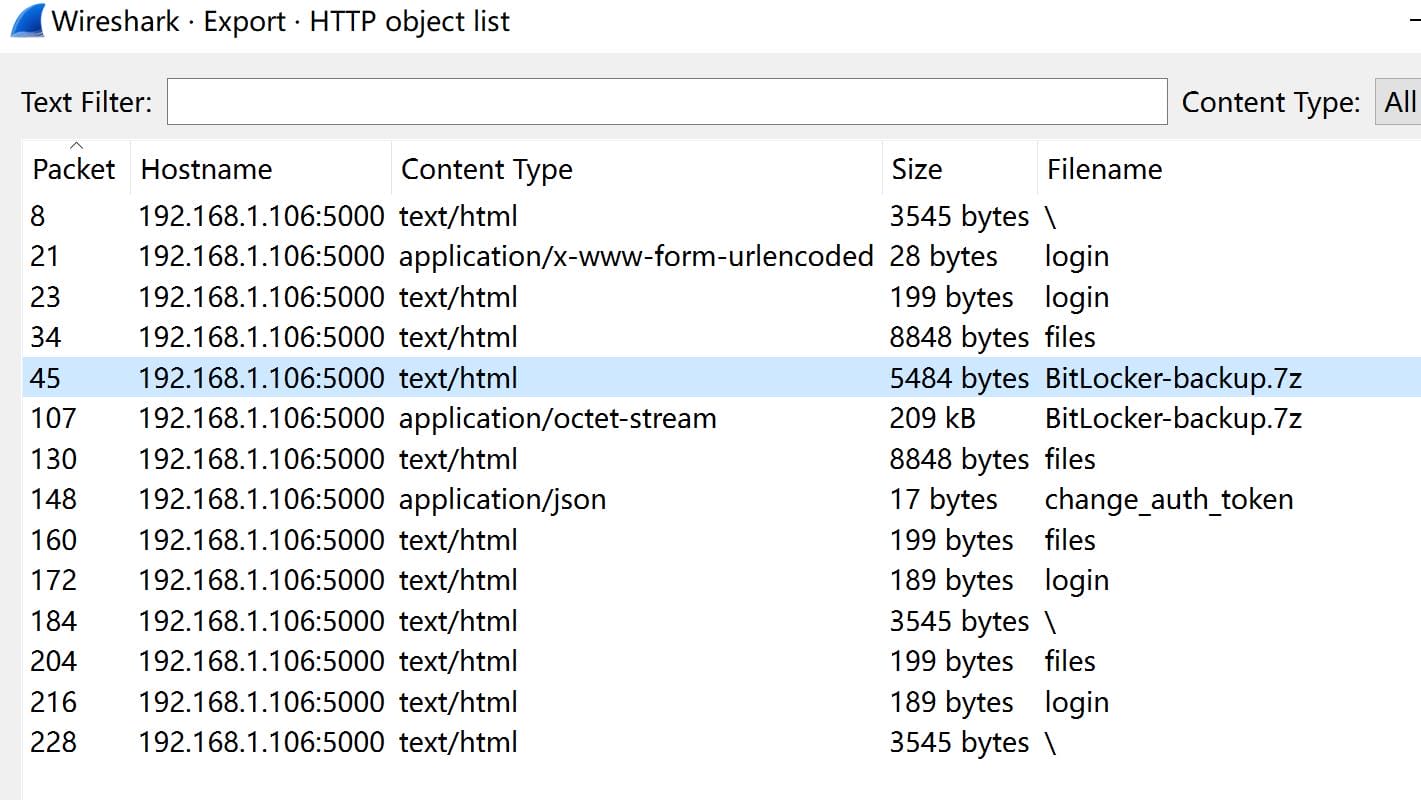Select packet 216 login row

tap(721, 702)
